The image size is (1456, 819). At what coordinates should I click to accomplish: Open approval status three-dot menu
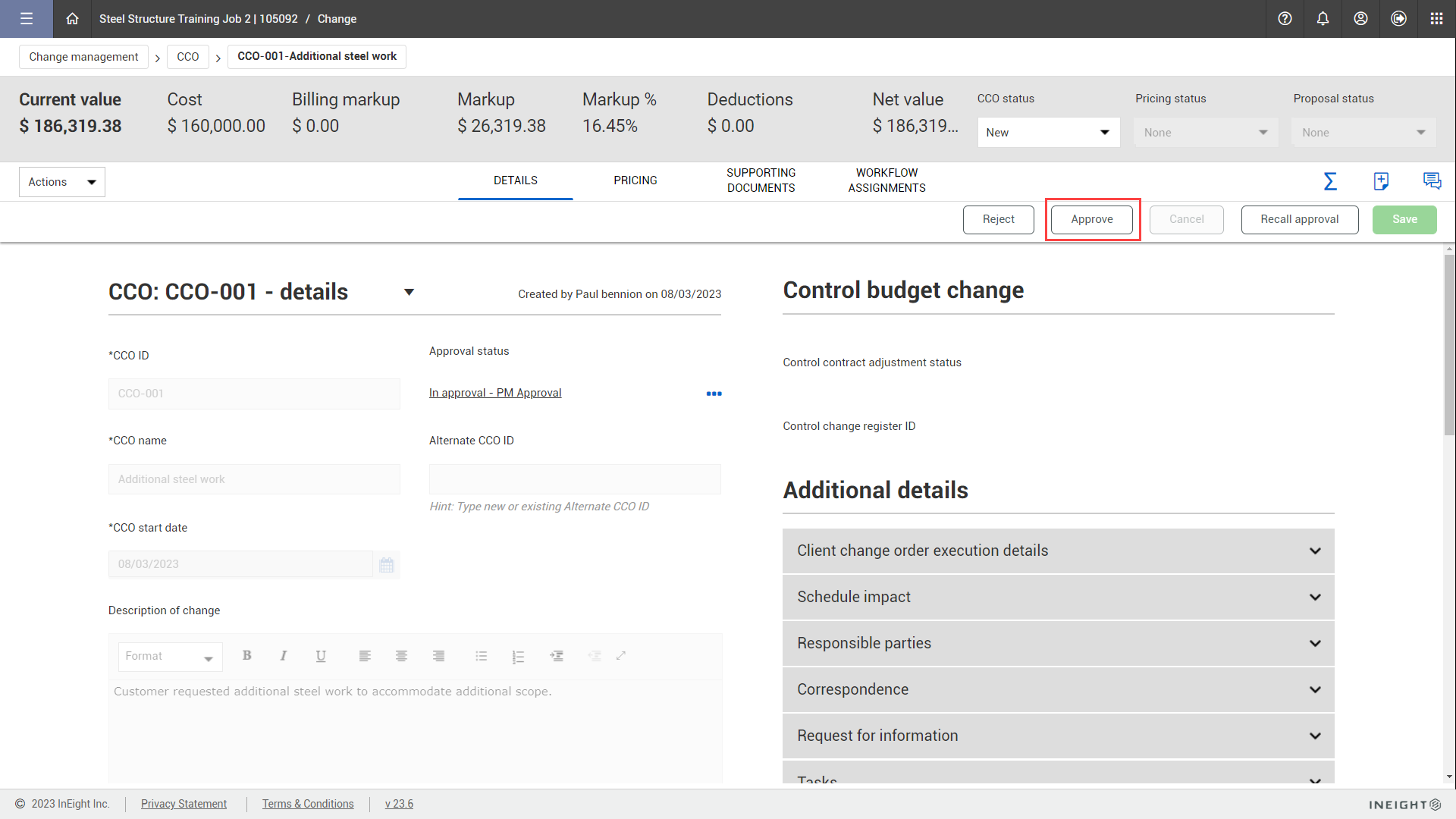[x=714, y=394]
